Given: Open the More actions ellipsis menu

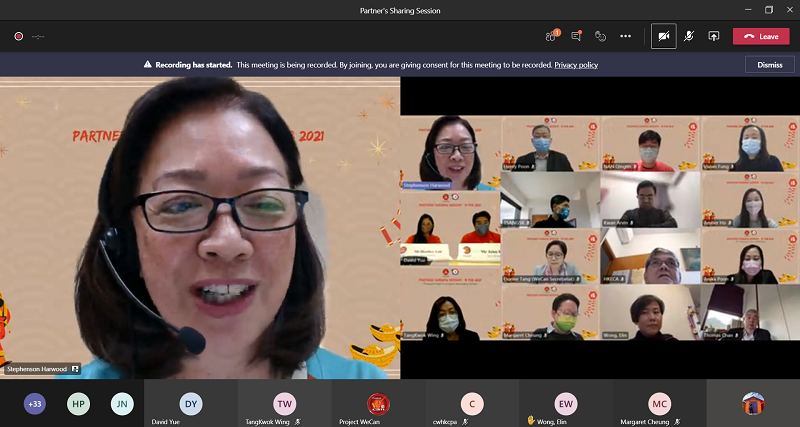Looking at the screenshot, I should click(x=626, y=36).
